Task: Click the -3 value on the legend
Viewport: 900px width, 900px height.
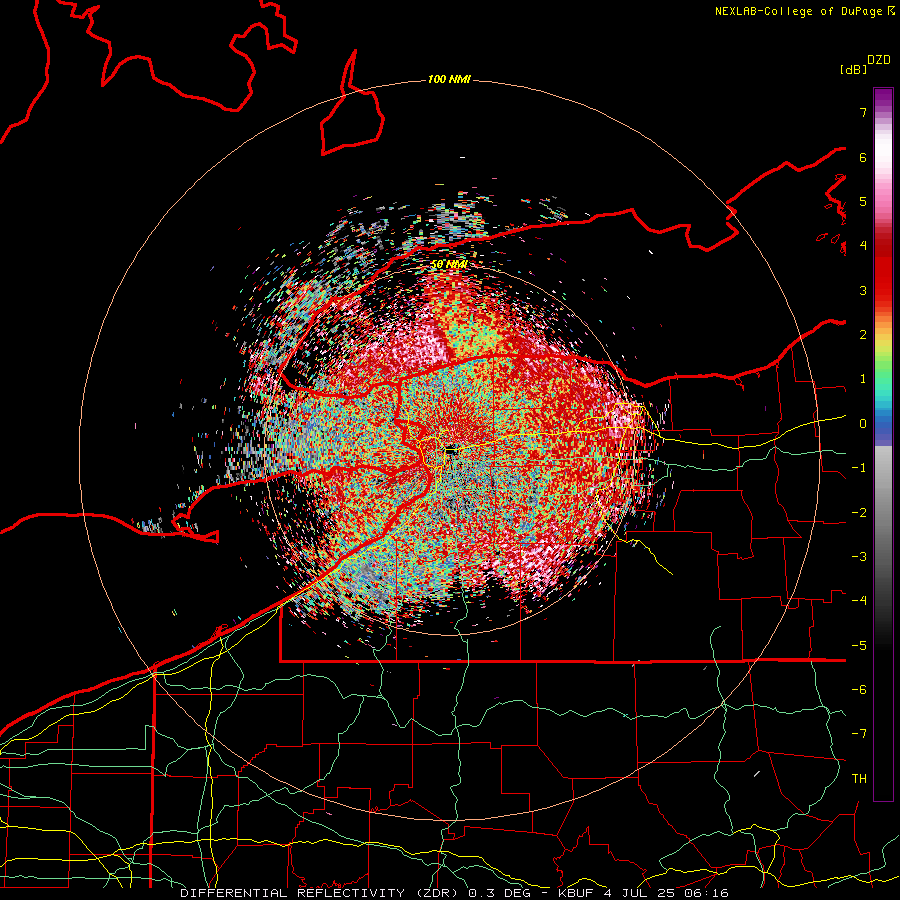Action: 859,557
